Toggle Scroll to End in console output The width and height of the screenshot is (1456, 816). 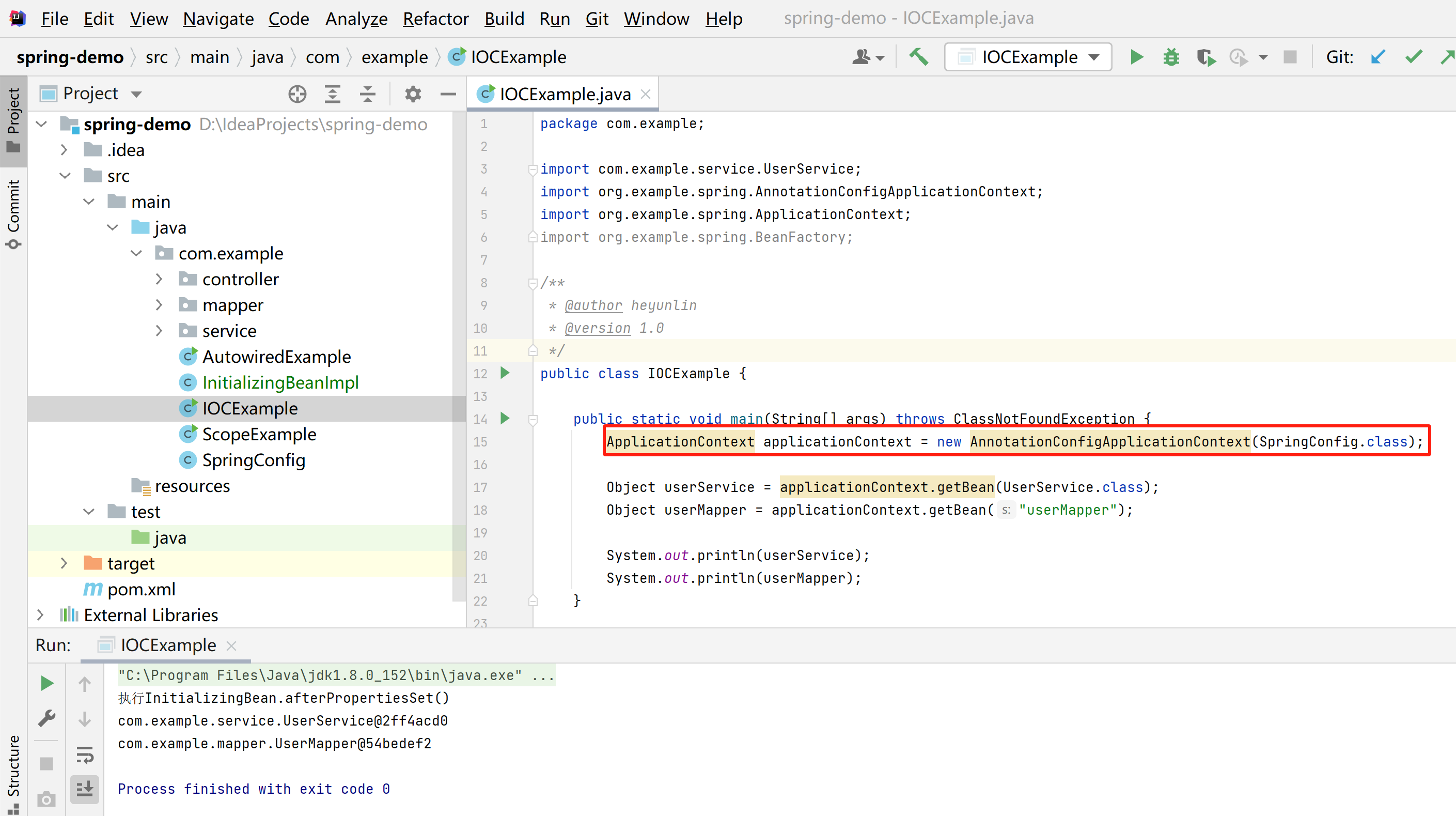[85, 790]
